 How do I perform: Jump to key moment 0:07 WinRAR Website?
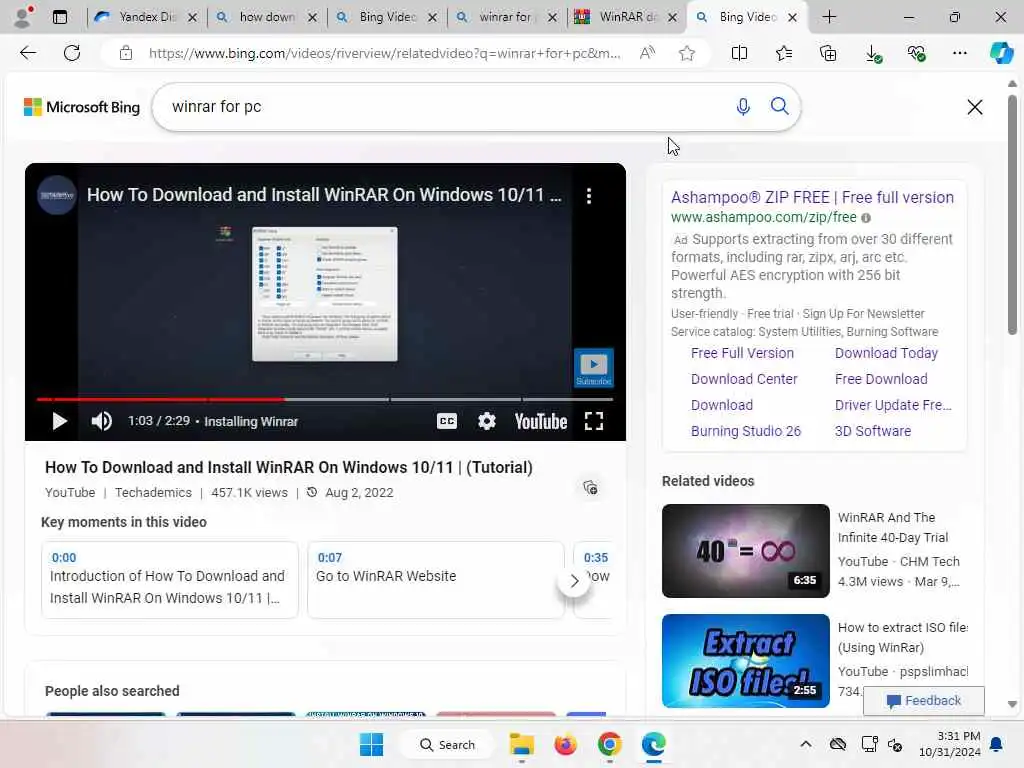[x=436, y=579]
